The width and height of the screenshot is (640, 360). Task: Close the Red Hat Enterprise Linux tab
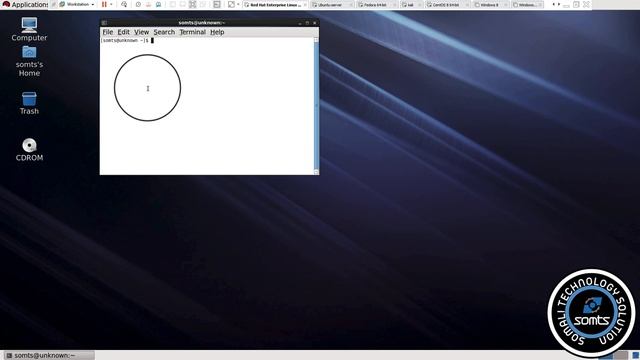tap(305, 5)
